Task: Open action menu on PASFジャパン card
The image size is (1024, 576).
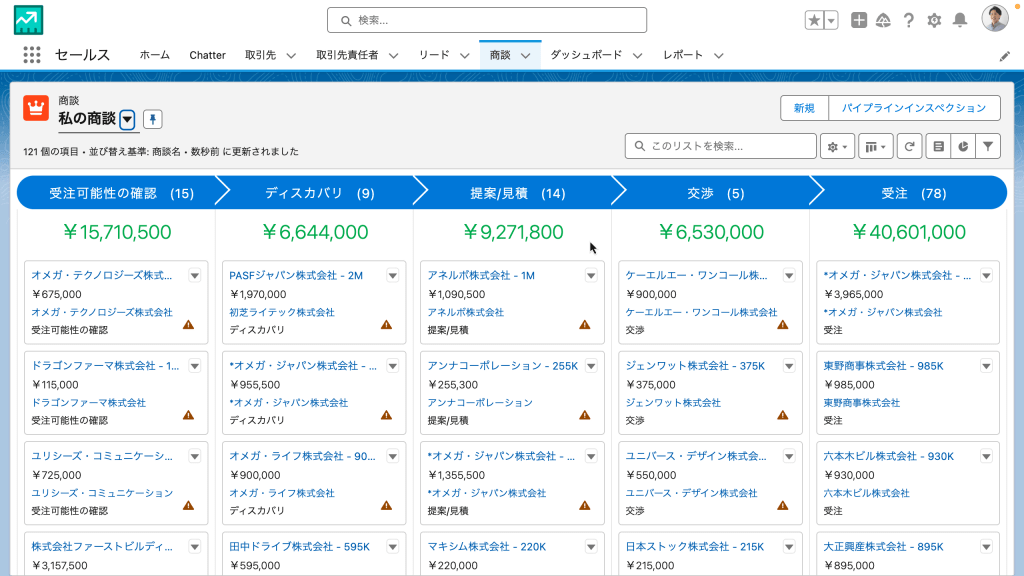Action: [393, 275]
